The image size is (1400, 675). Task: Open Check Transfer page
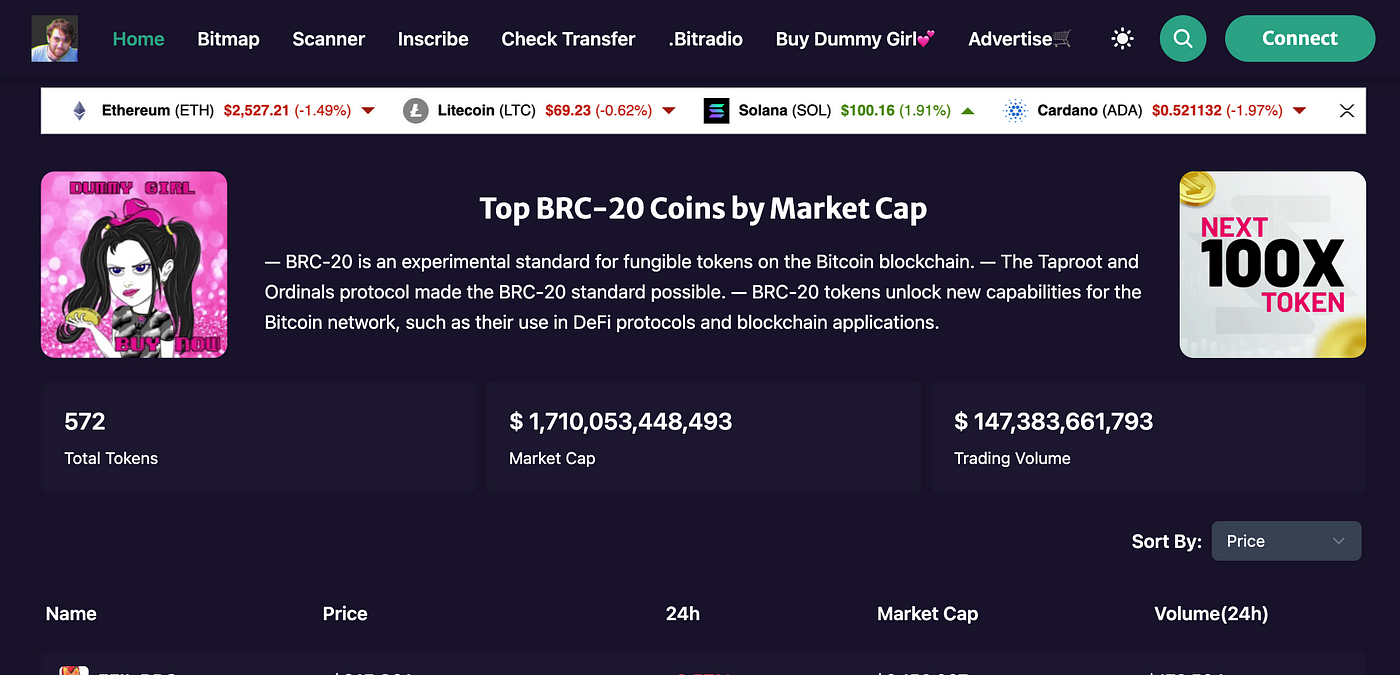568,39
